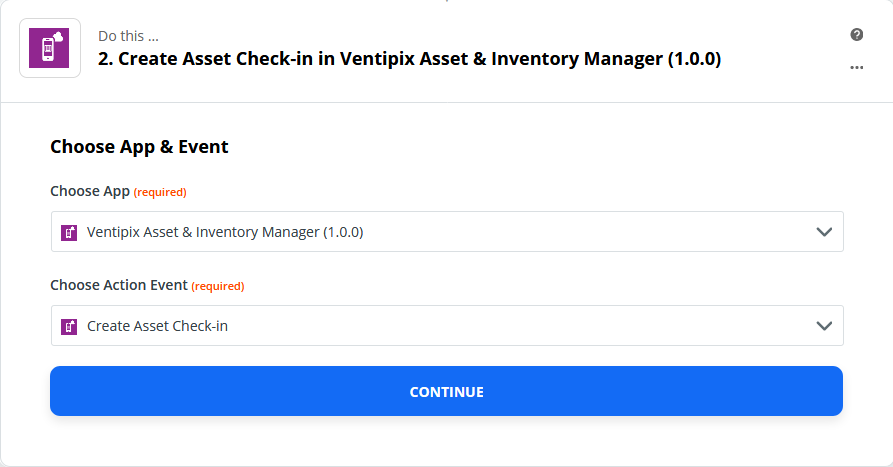
Task: Click the '(required)' tag next to Choose App
Action: [x=160, y=192]
